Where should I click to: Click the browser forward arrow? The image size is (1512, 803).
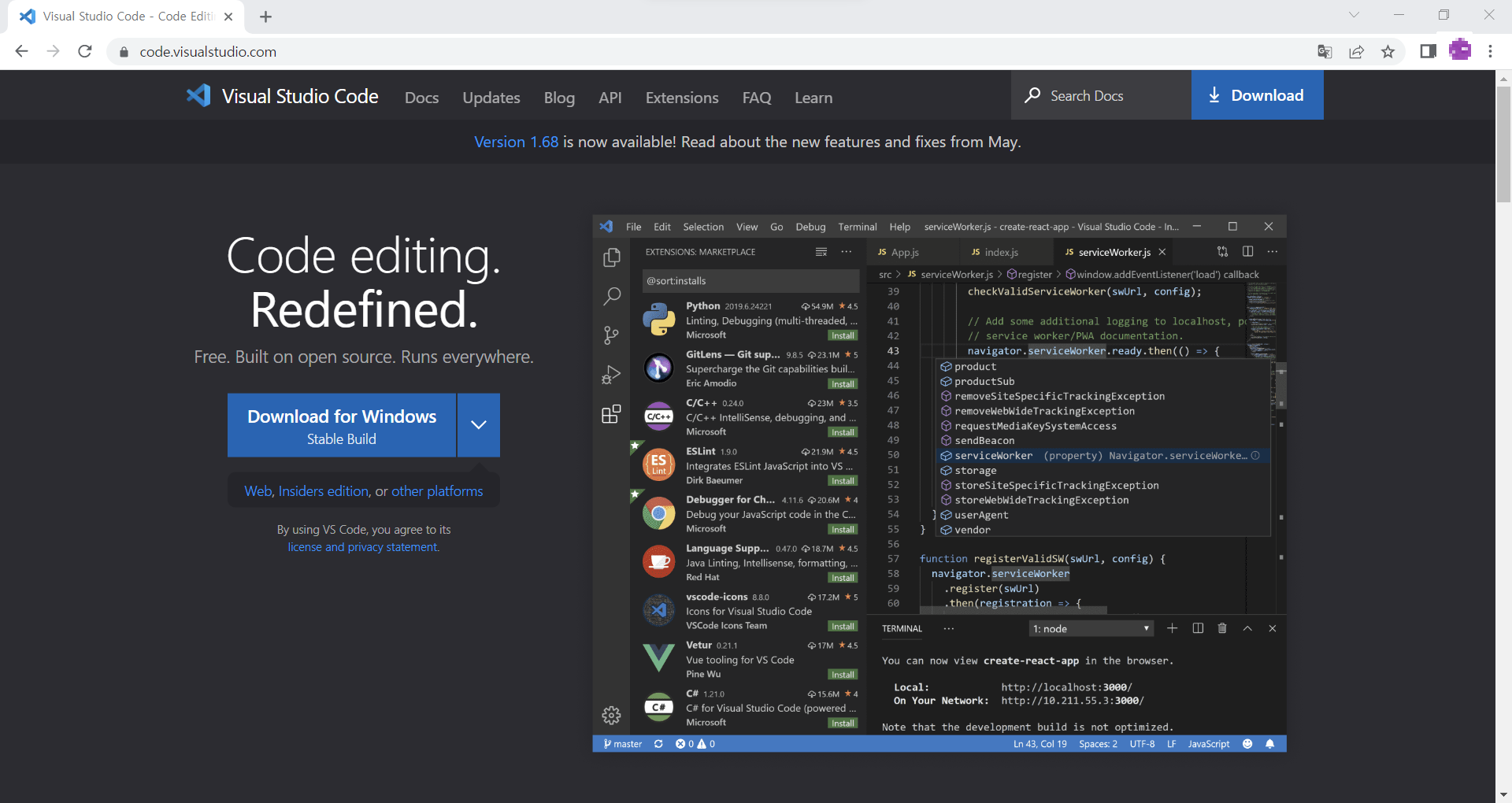53,51
